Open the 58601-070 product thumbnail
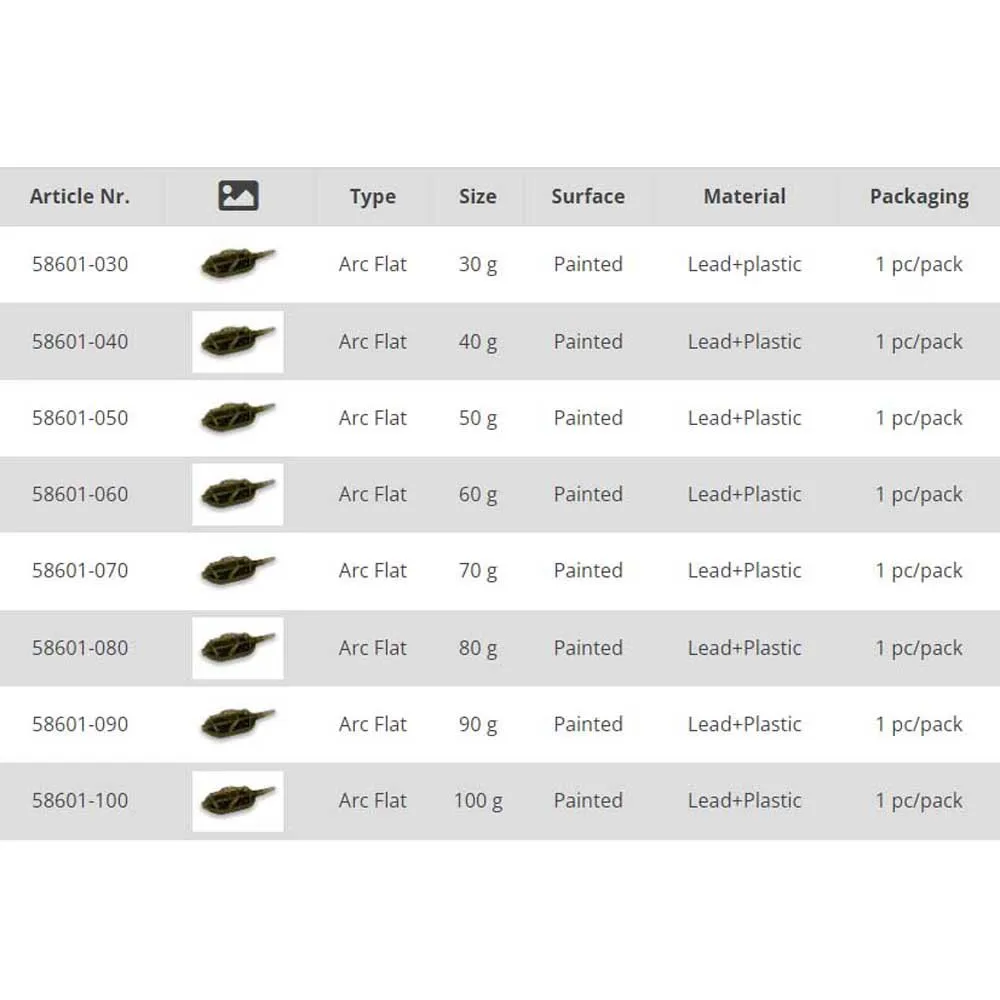 pos(237,571)
